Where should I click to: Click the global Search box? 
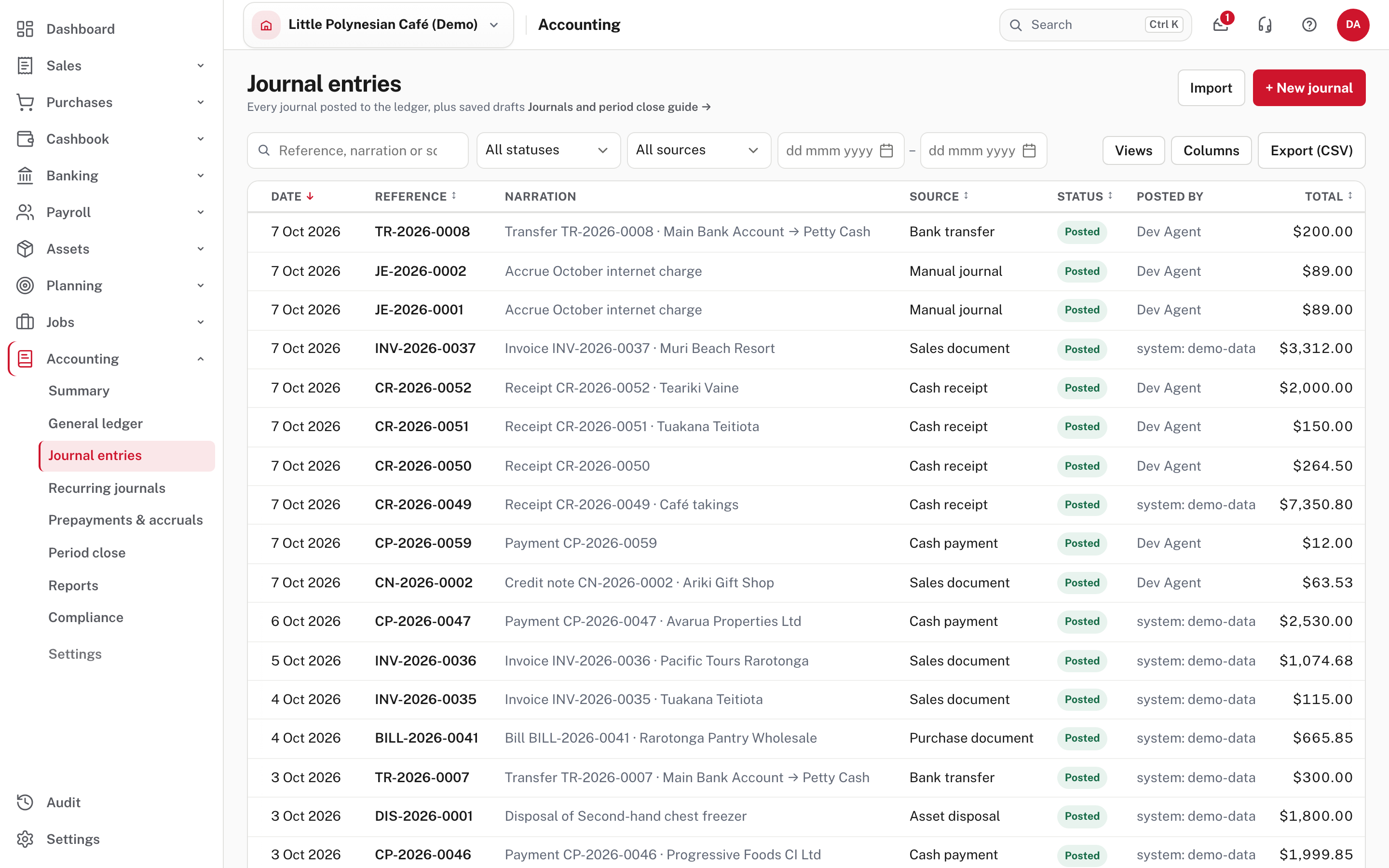pyautogui.click(x=1095, y=25)
